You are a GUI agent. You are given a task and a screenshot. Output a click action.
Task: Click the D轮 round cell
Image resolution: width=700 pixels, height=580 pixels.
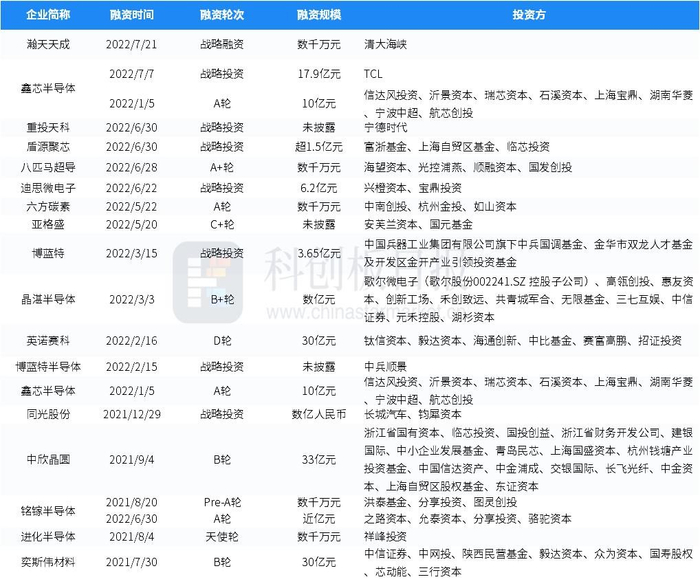(222, 341)
